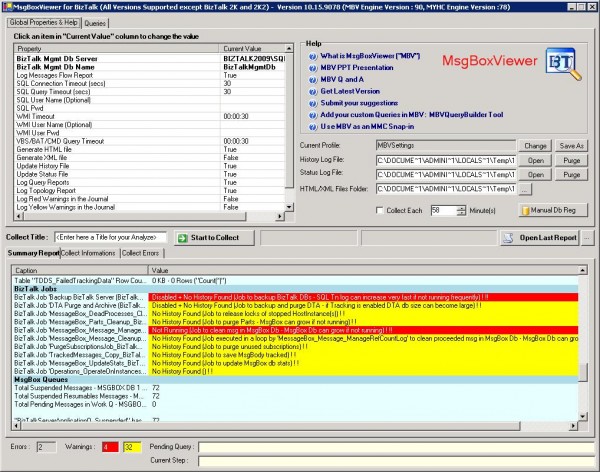Click the summary report scroll-right arrow

point(573,426)
